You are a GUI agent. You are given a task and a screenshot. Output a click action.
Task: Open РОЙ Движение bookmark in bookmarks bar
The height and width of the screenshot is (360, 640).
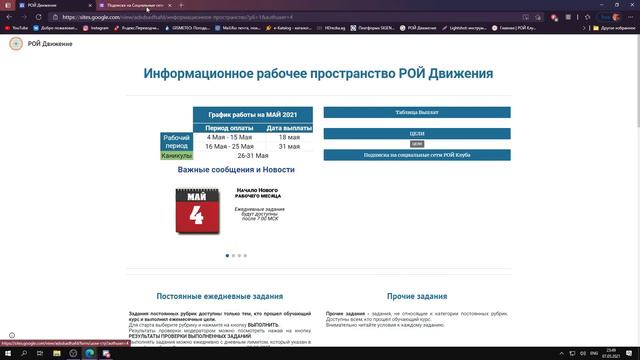[418, 28]
